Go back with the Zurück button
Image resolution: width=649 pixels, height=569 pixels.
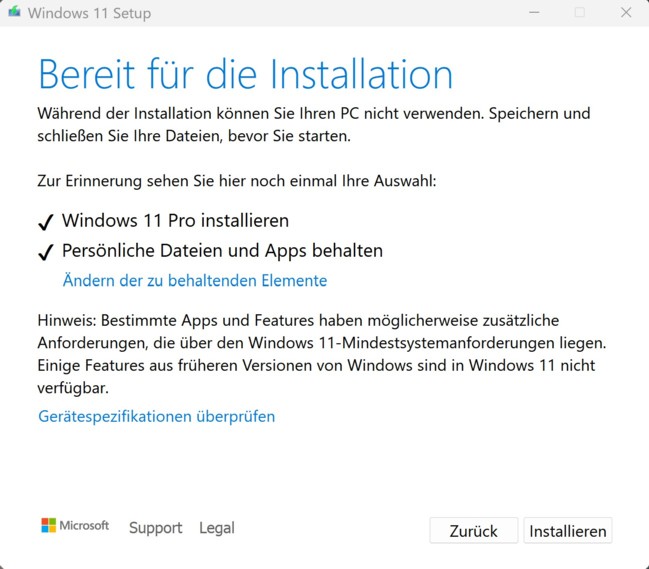[x=474, y=531]
